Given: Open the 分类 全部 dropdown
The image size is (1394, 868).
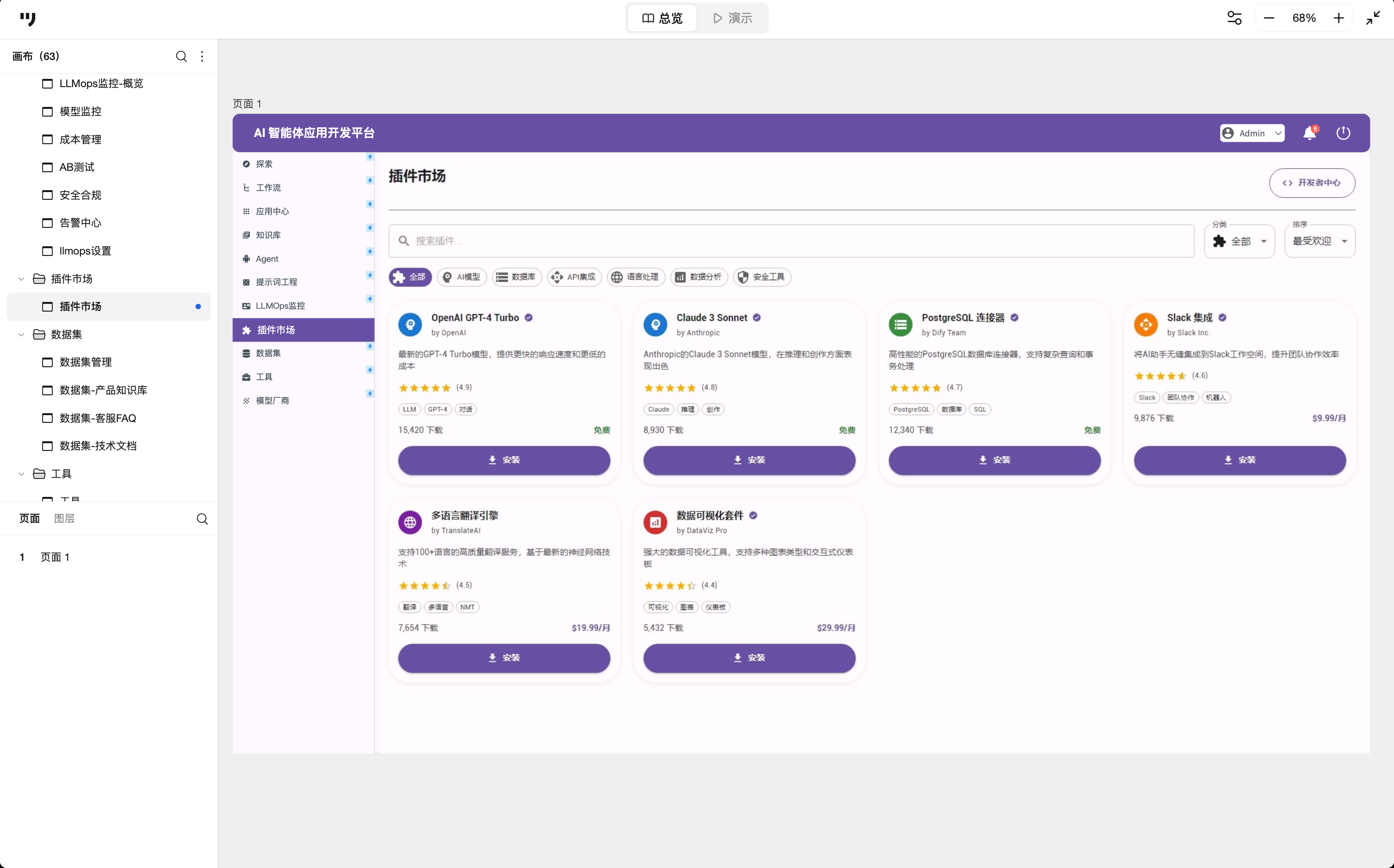Looking at the screenshot, I should tap(1239, 242).
